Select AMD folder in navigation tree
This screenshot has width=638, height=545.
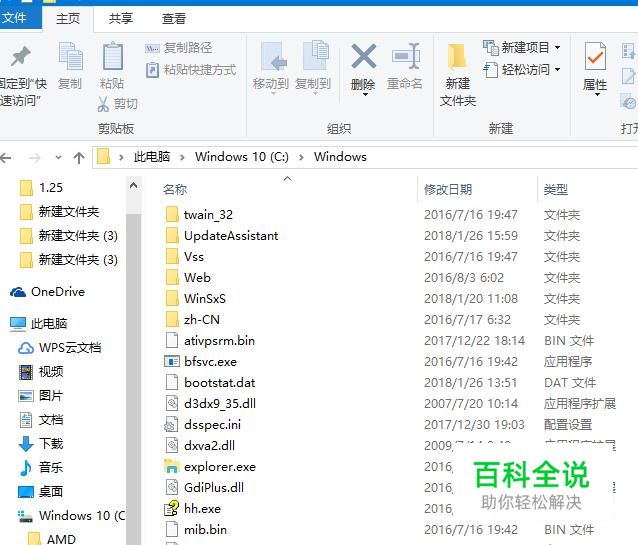coord(52,538)
